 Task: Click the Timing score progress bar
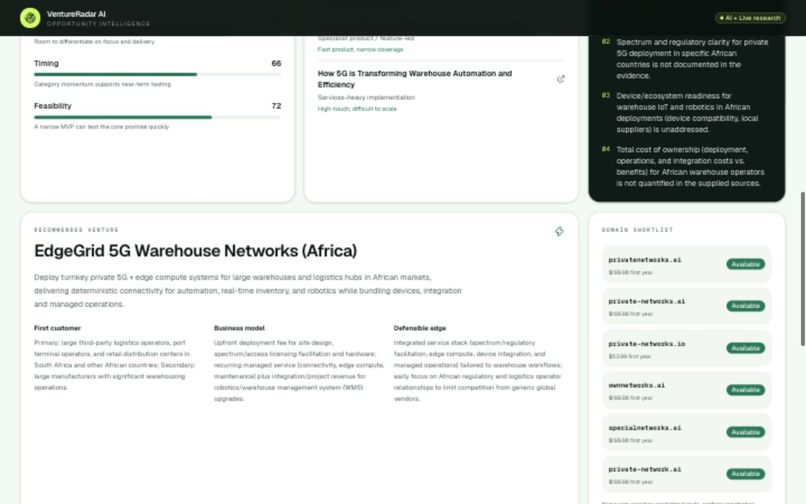click(157, 75)
